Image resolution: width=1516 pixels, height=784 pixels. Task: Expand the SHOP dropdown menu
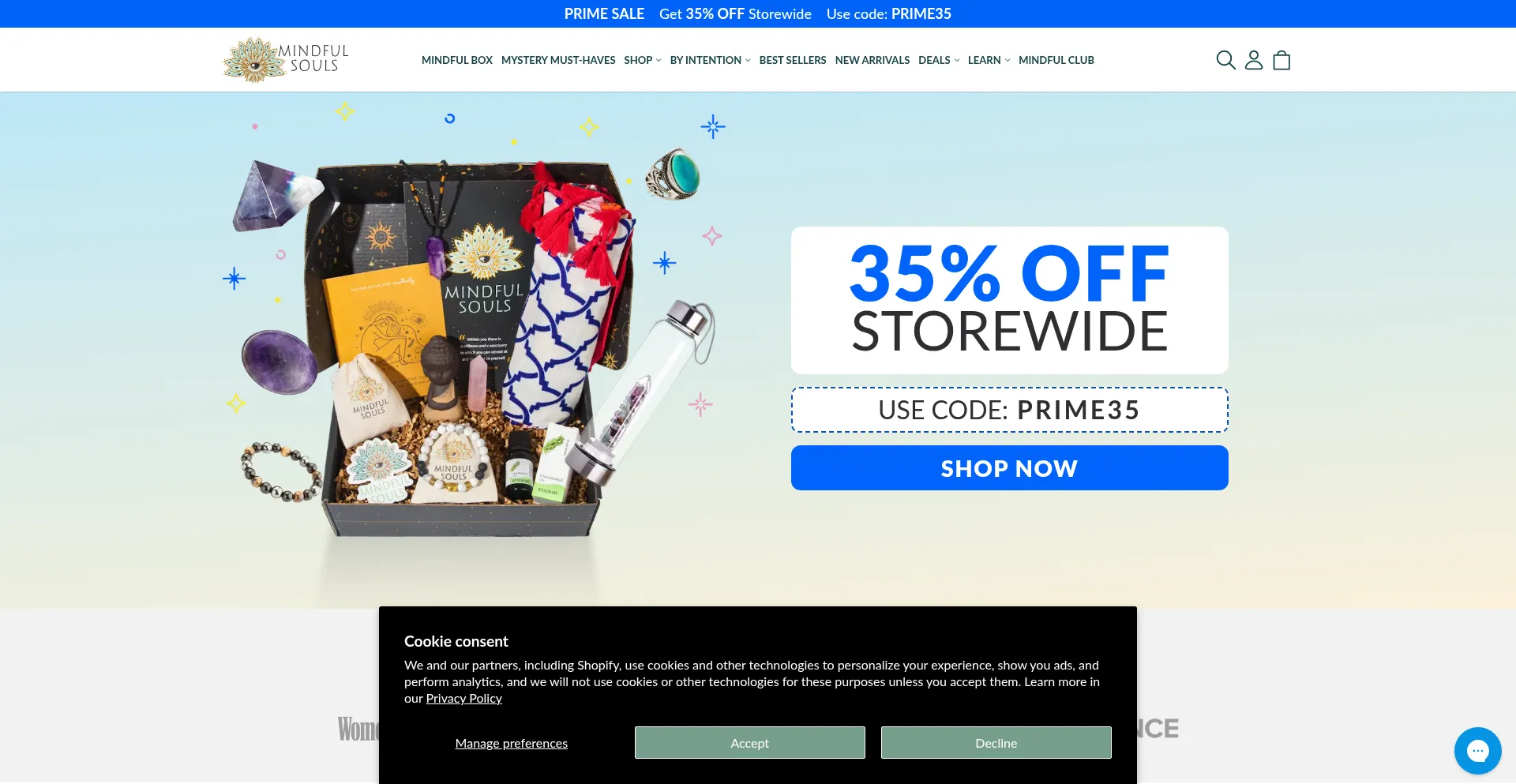[643, 60]
